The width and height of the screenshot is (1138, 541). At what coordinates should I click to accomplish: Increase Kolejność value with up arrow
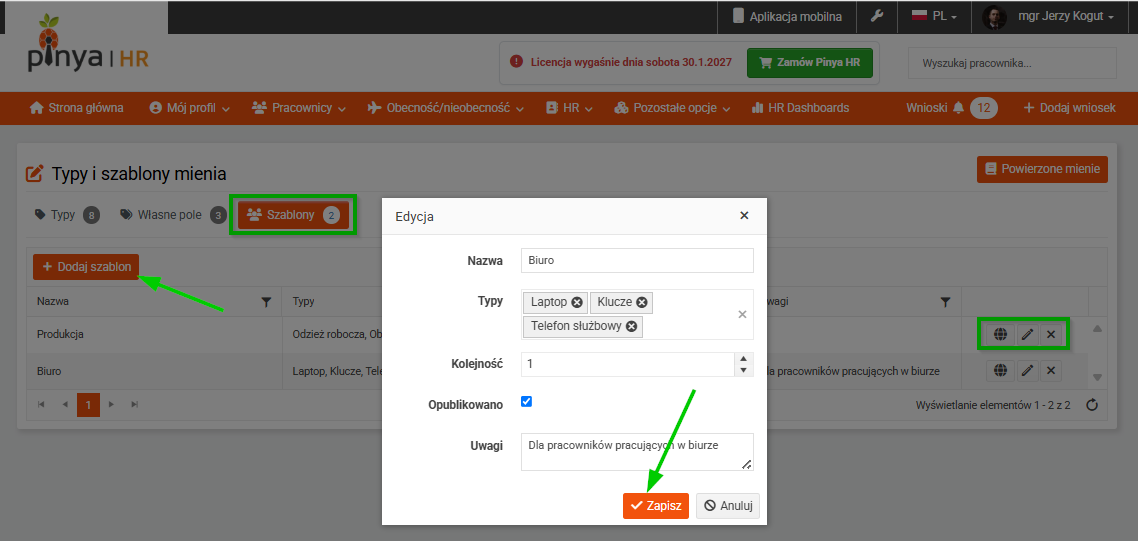pos(744,358)
